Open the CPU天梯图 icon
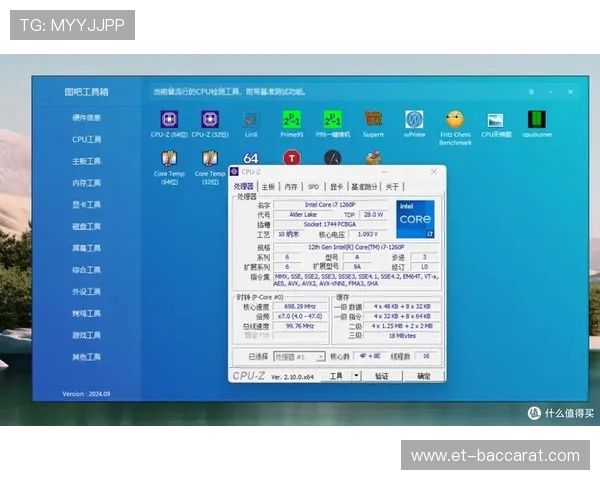Screen dimensions: 600x480 [x=496, y=120]
